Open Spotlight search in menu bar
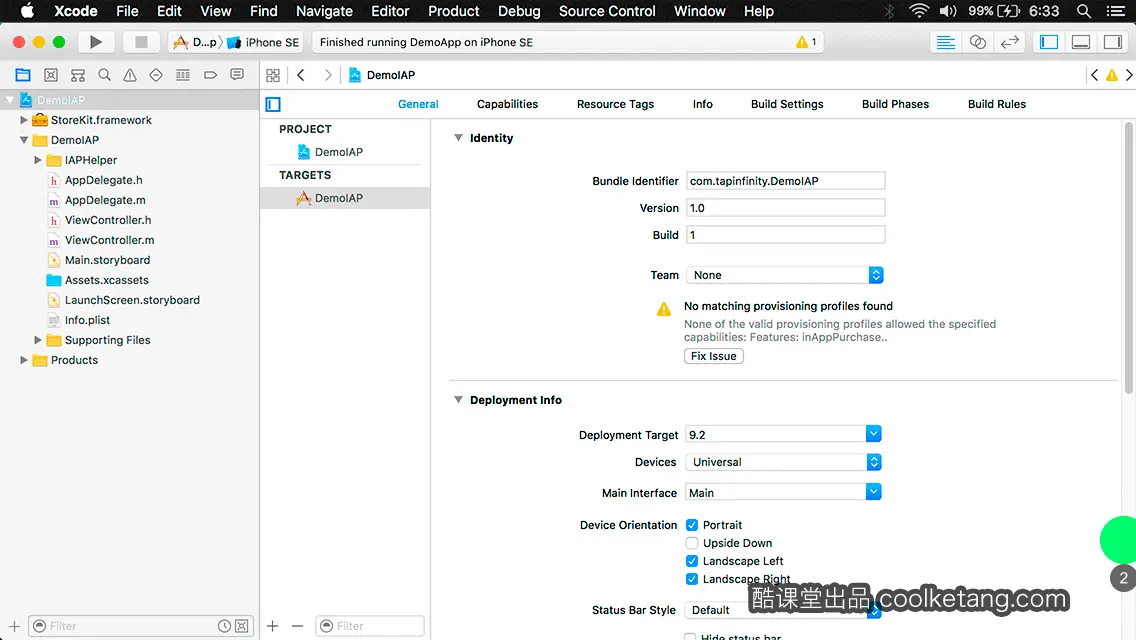Screen dimensions: 1136x640 click(x=1084, y=11)
